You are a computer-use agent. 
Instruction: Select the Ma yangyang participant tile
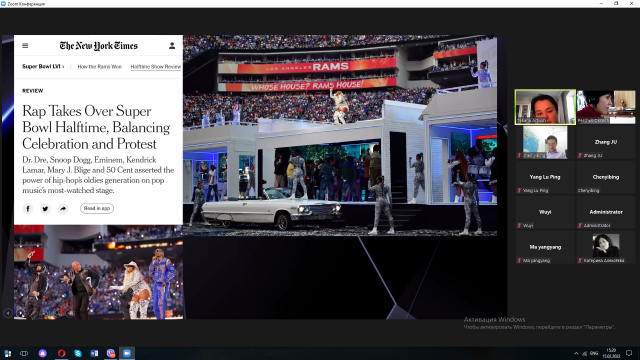(545, 247)
